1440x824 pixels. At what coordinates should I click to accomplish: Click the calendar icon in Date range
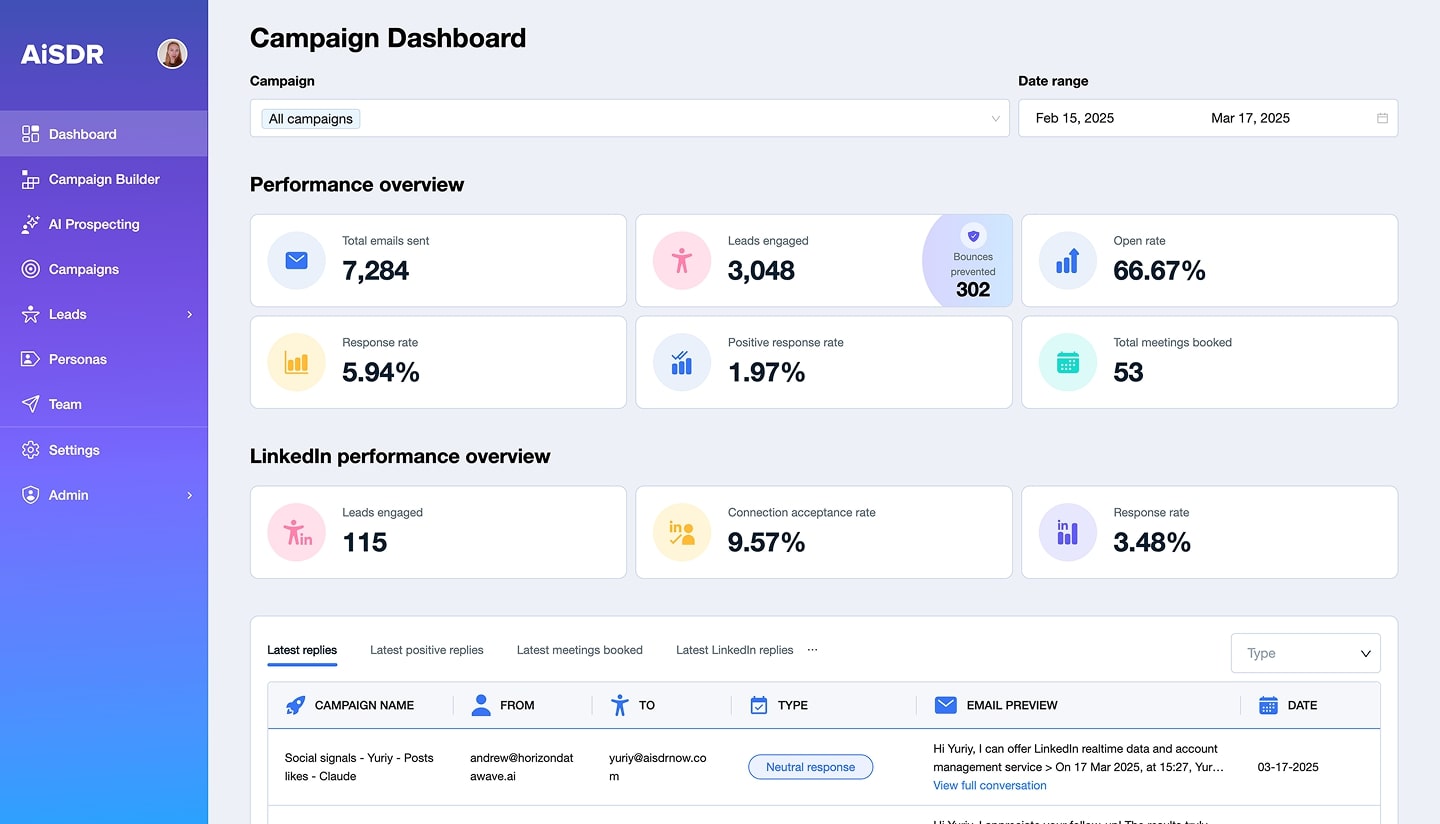click(1382, 118)
